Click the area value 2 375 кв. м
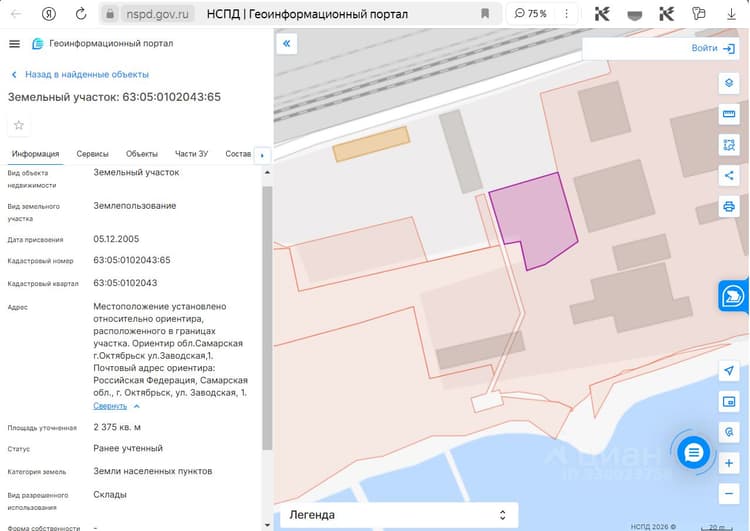The image size is (750, 531). [117, 427]
